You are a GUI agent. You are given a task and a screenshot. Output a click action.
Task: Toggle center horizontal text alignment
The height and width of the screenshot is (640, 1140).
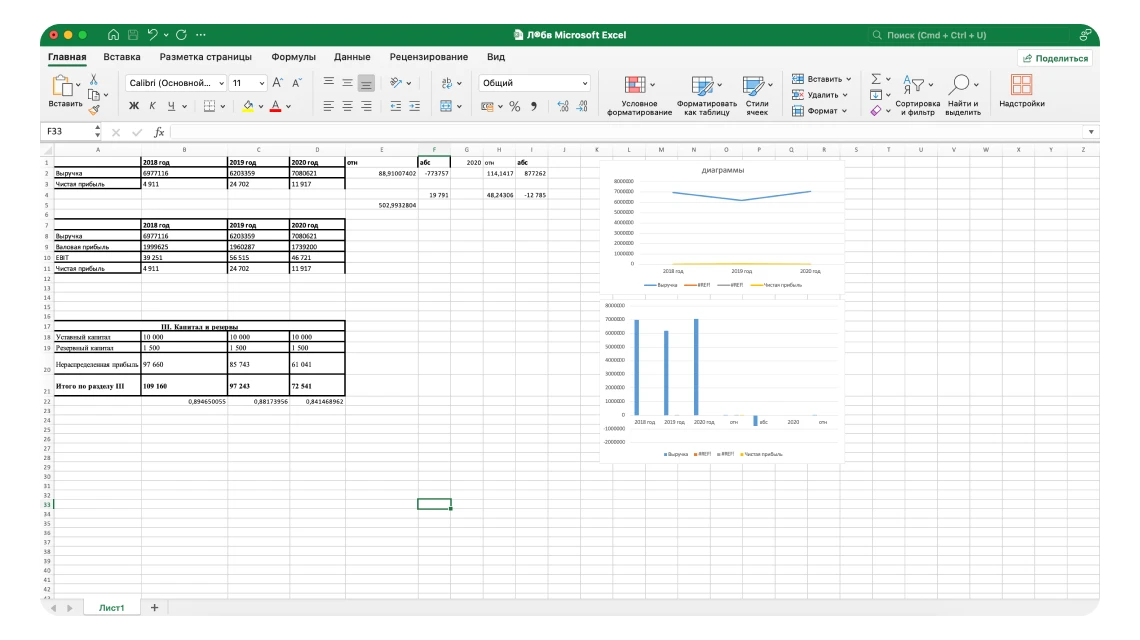[347, 106]
